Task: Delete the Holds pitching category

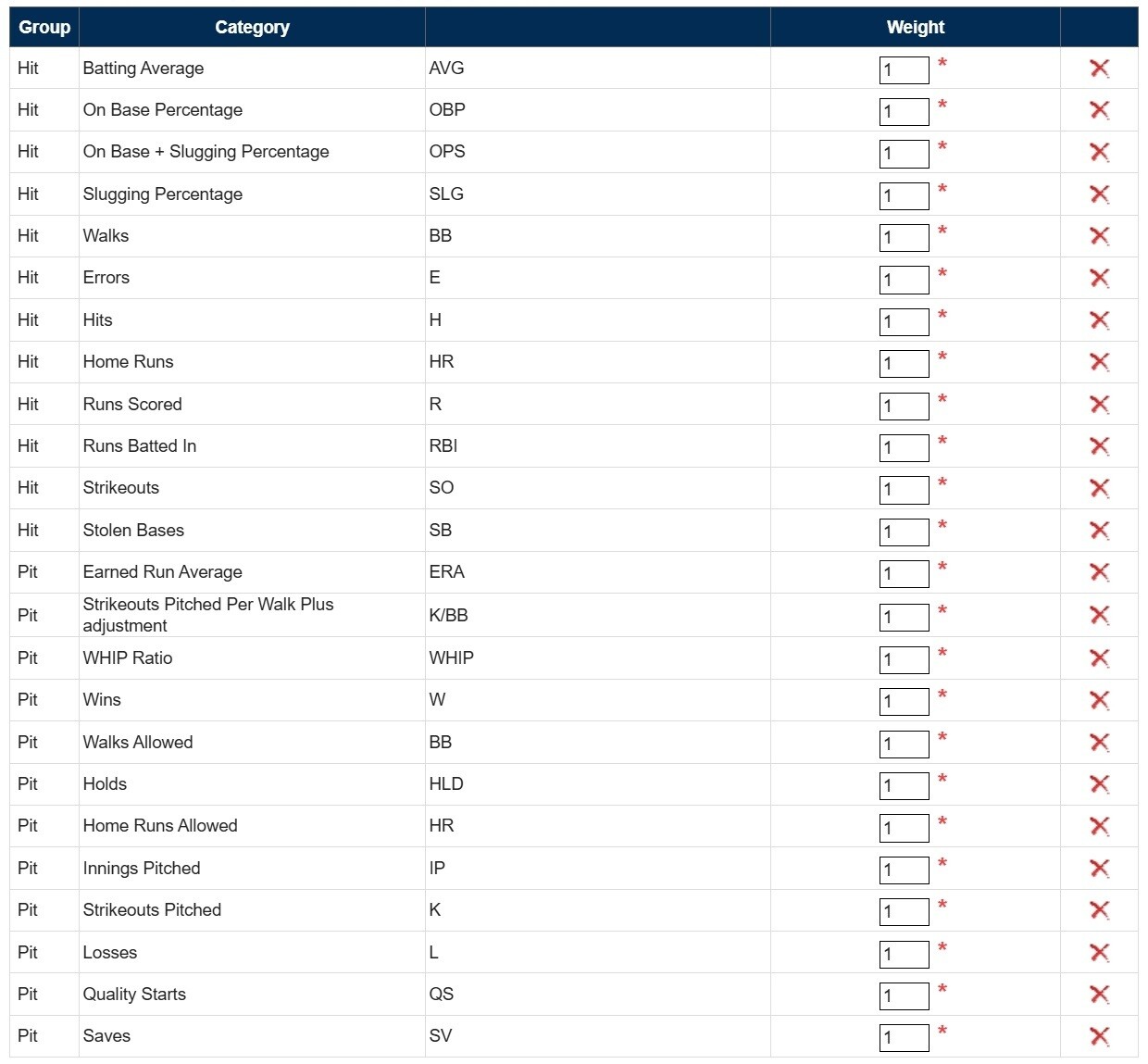Action: (x=1099, y=784)
